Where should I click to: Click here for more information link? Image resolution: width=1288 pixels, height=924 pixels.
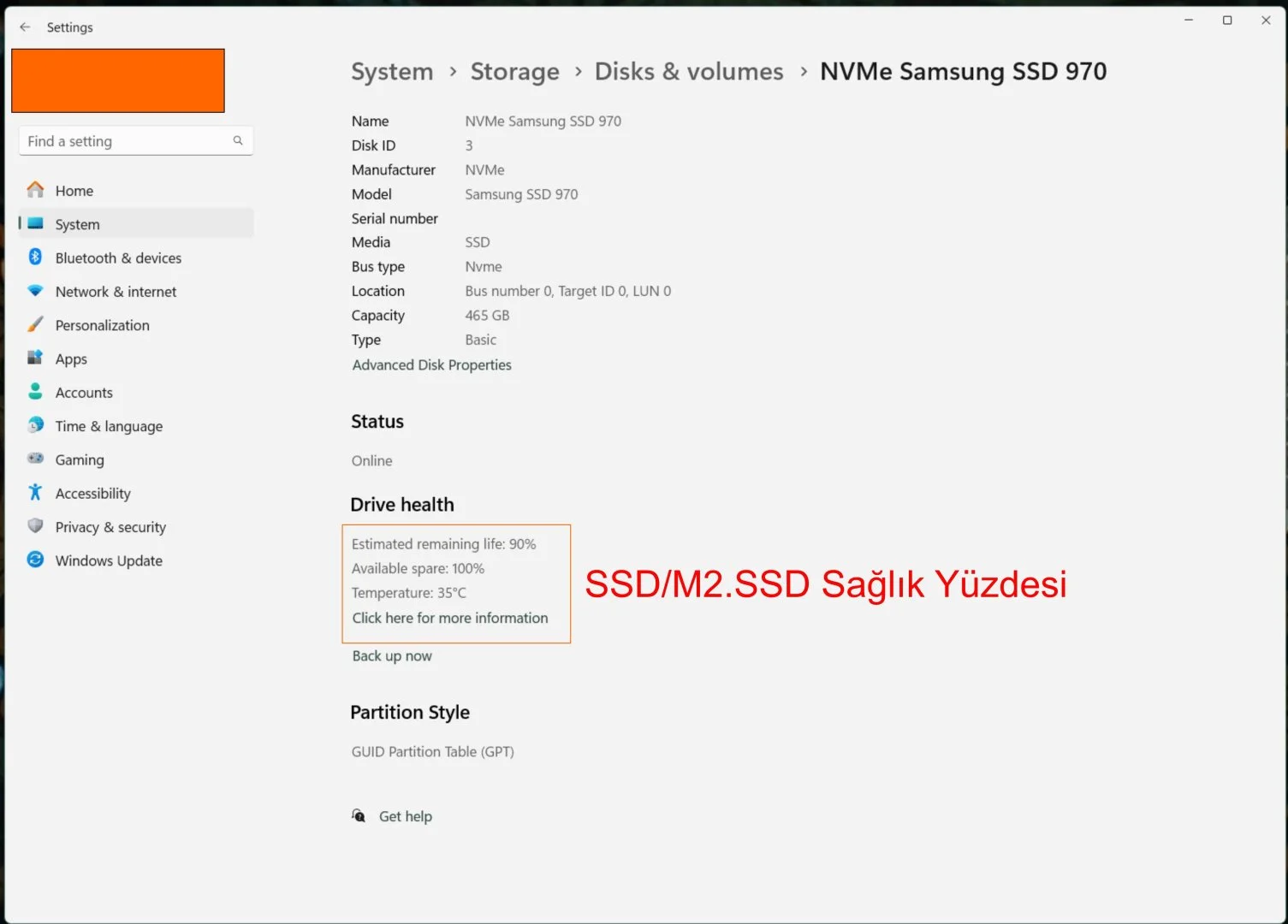pos(450,618)
